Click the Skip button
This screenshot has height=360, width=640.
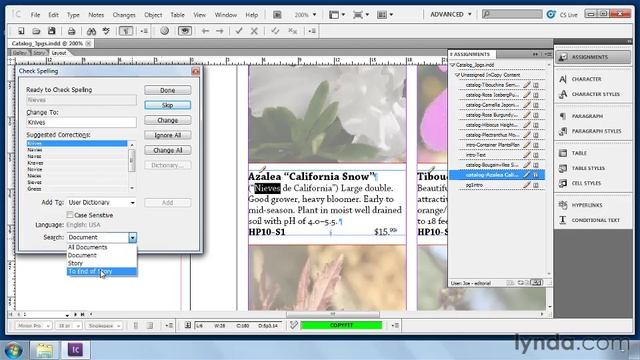coord(167,105)
